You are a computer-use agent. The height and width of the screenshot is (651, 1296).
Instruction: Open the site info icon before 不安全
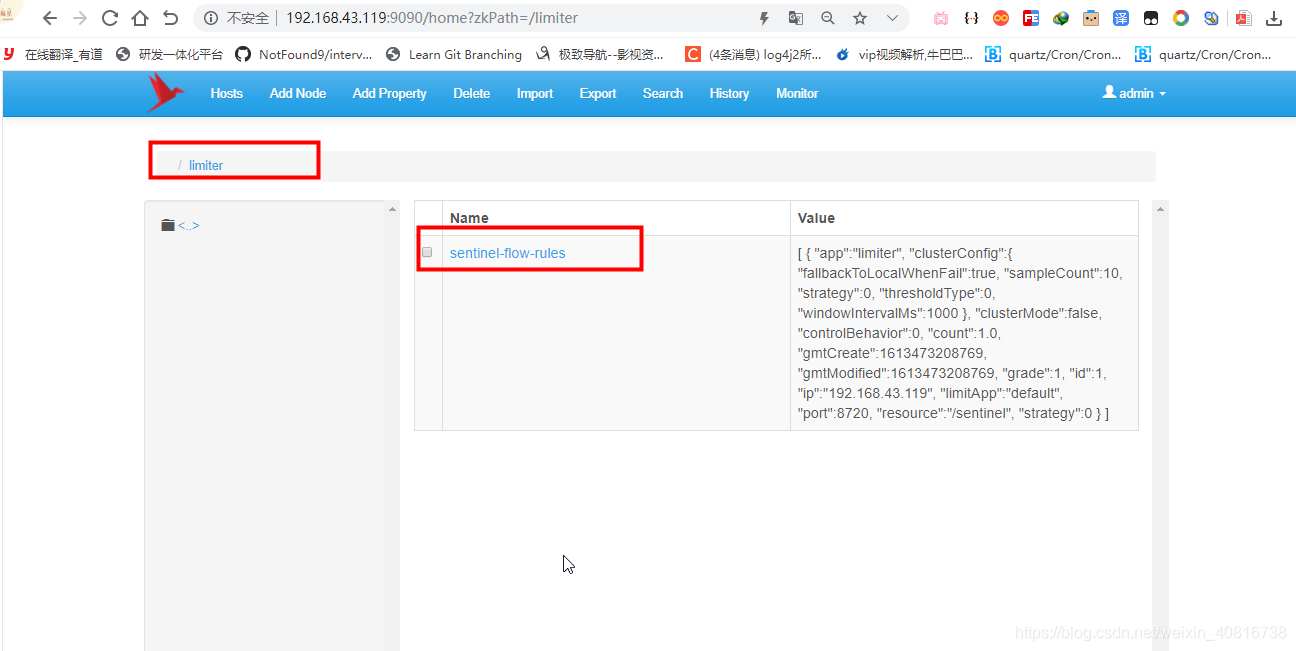[211, 18]
